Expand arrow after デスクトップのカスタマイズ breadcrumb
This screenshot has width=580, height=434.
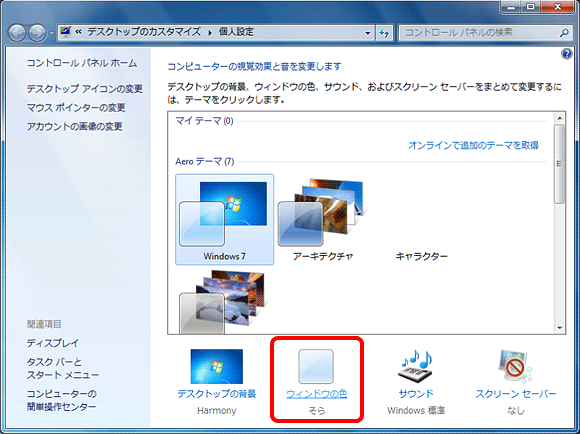[x=210, y=33]
